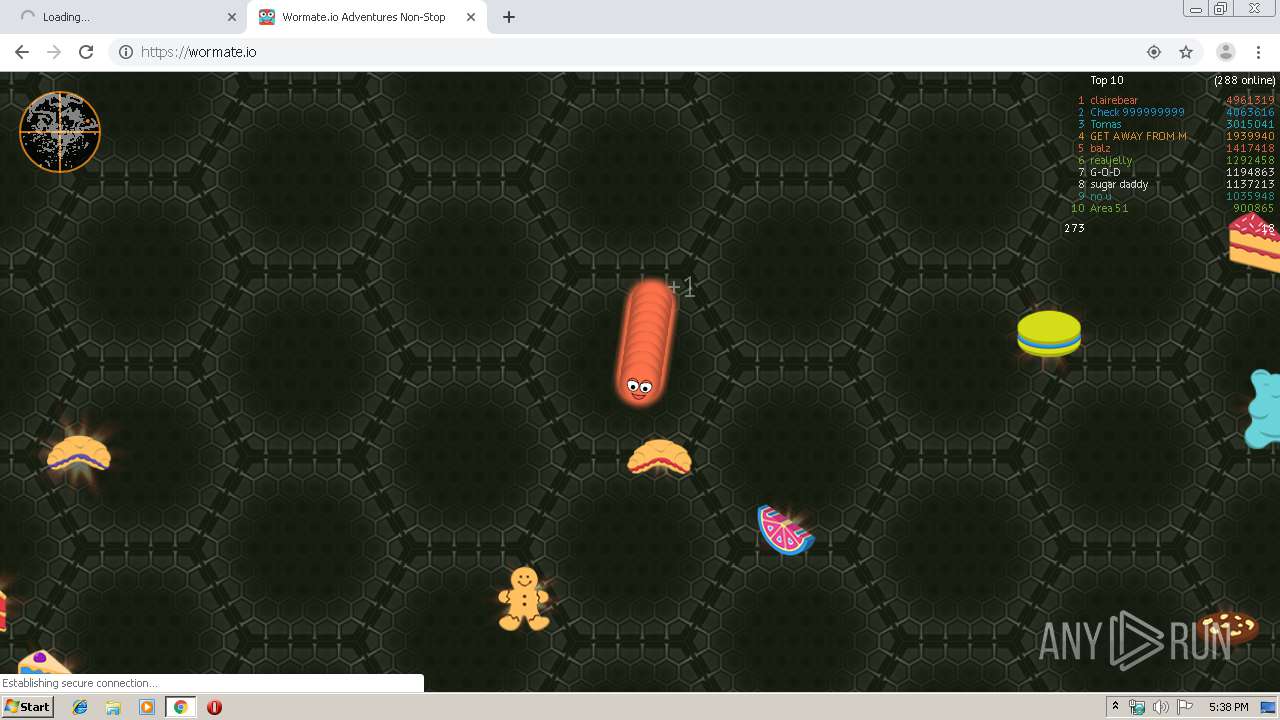The width and height of the screenshot is (1280, 720).
Task: Click the gingerbread man food item
Action: 524,599
